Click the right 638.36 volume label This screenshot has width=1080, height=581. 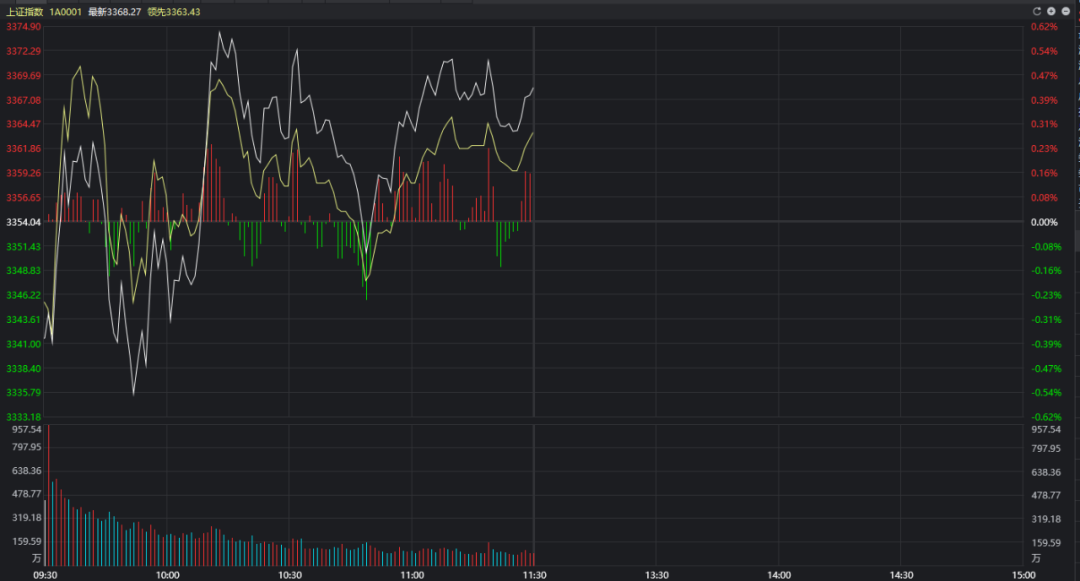[1046, 472]
